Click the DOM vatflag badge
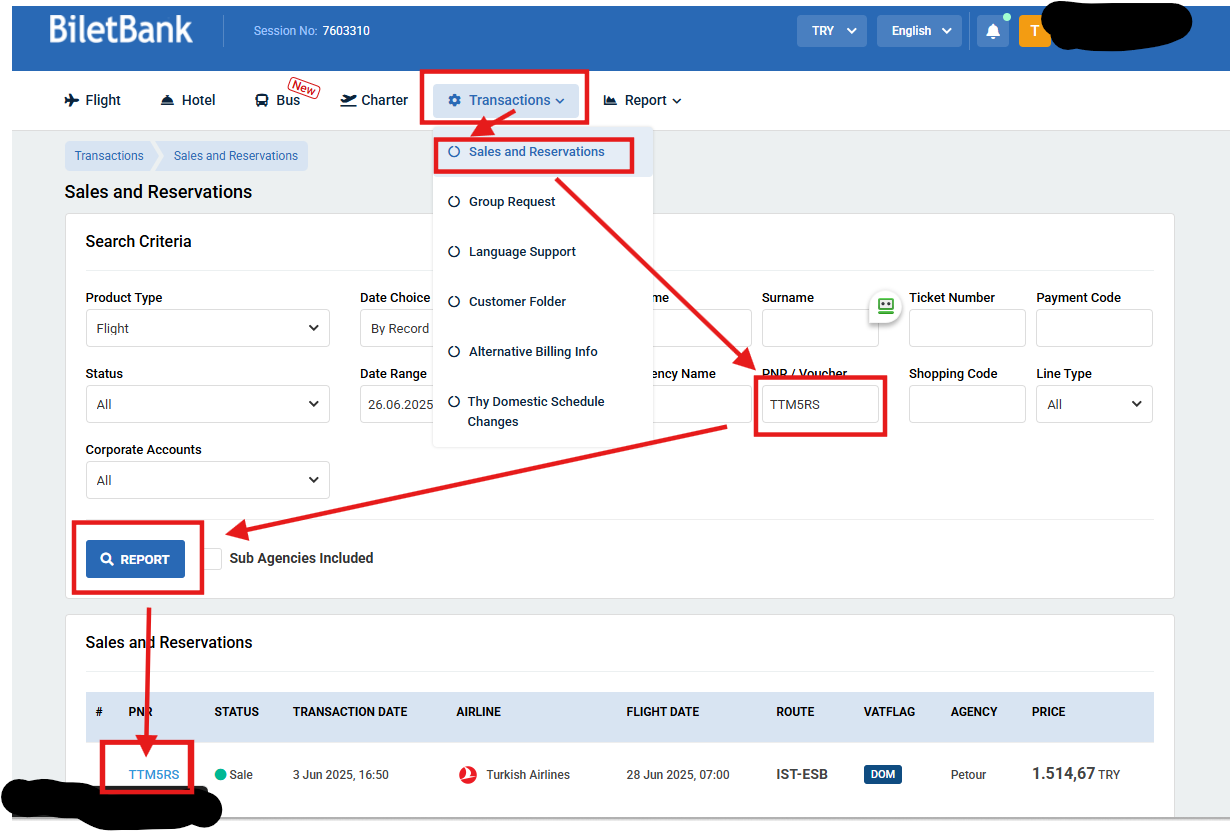The width and height of the screenshot is (1230, 832). coord(883,774)
